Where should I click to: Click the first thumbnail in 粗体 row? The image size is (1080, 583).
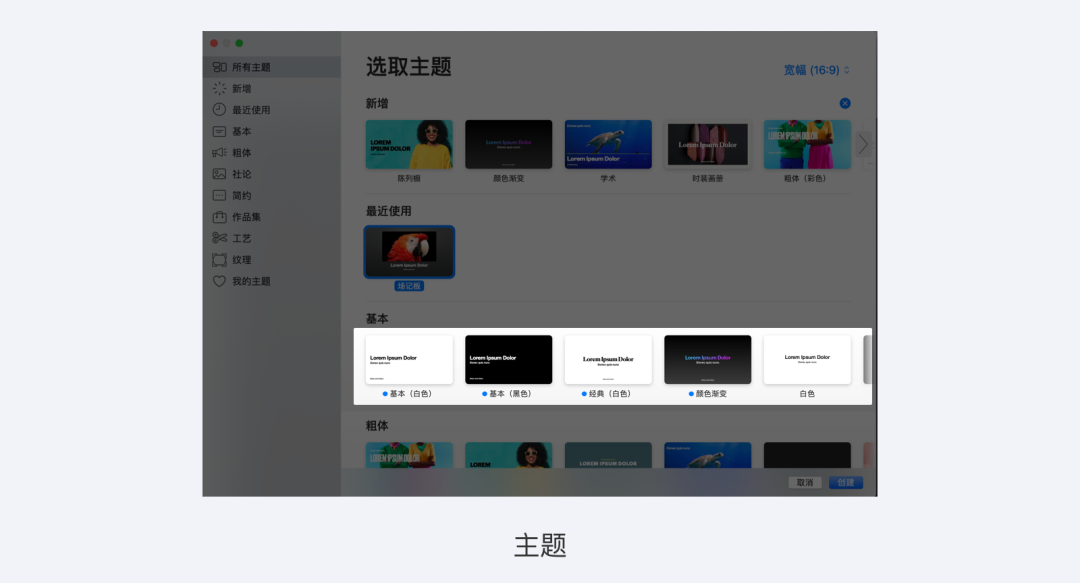409,456
